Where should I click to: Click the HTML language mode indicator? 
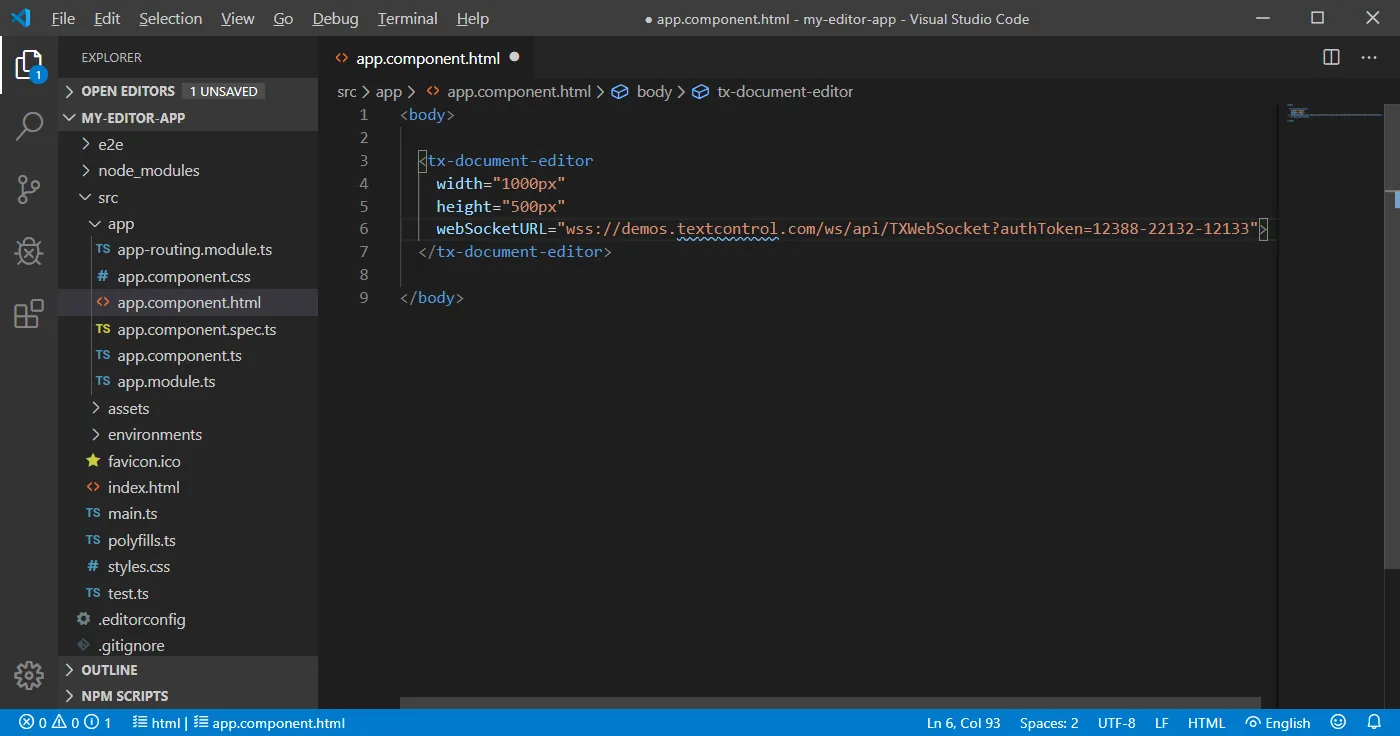(x=1206, y=722)
